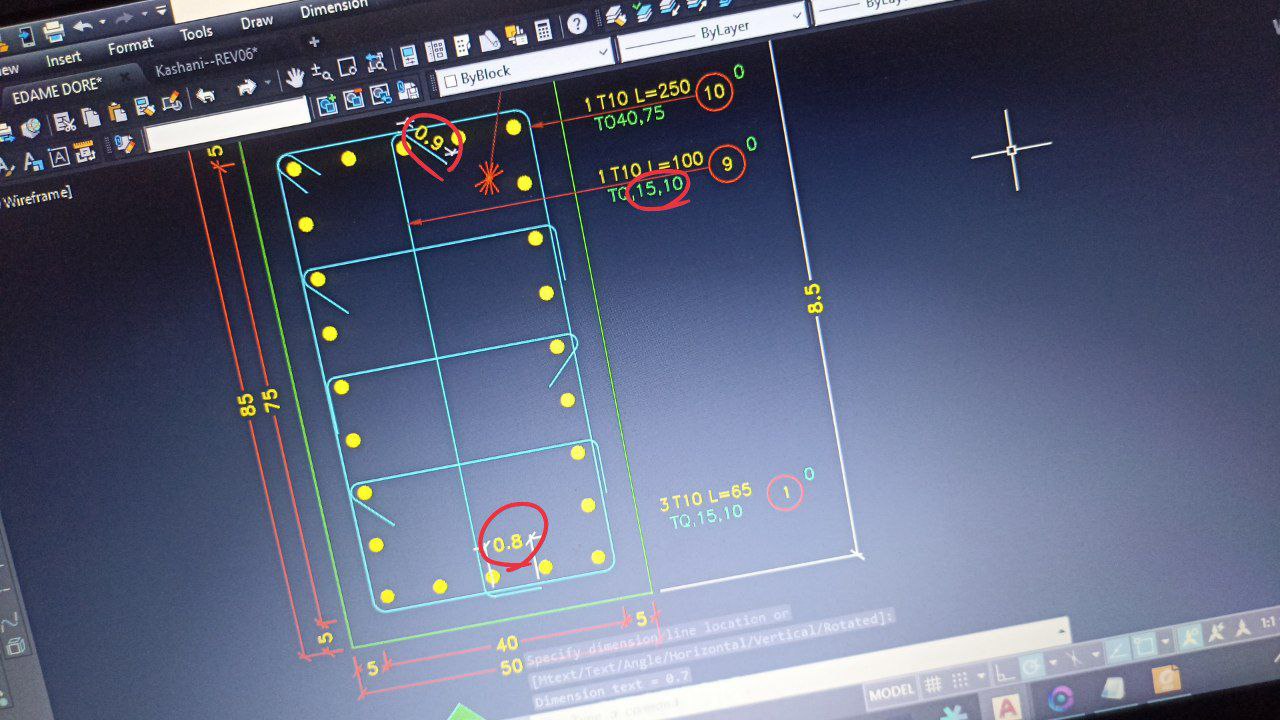Viewport: 1280px width, 720px height.
Task: Click the empty layer combo box field
Action: click(227, 122)
